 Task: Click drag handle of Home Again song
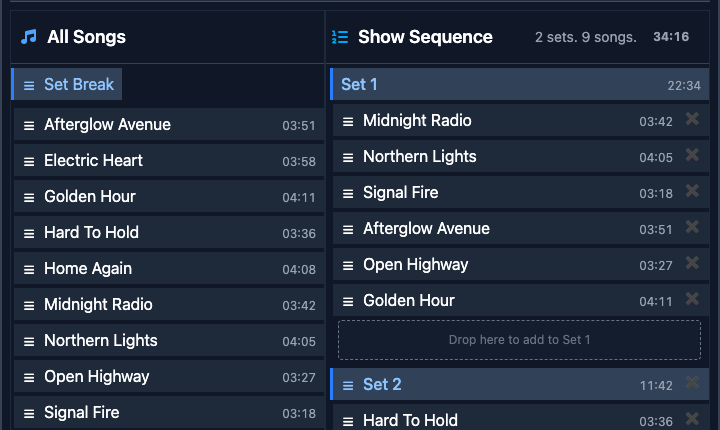tap(29, 269)
